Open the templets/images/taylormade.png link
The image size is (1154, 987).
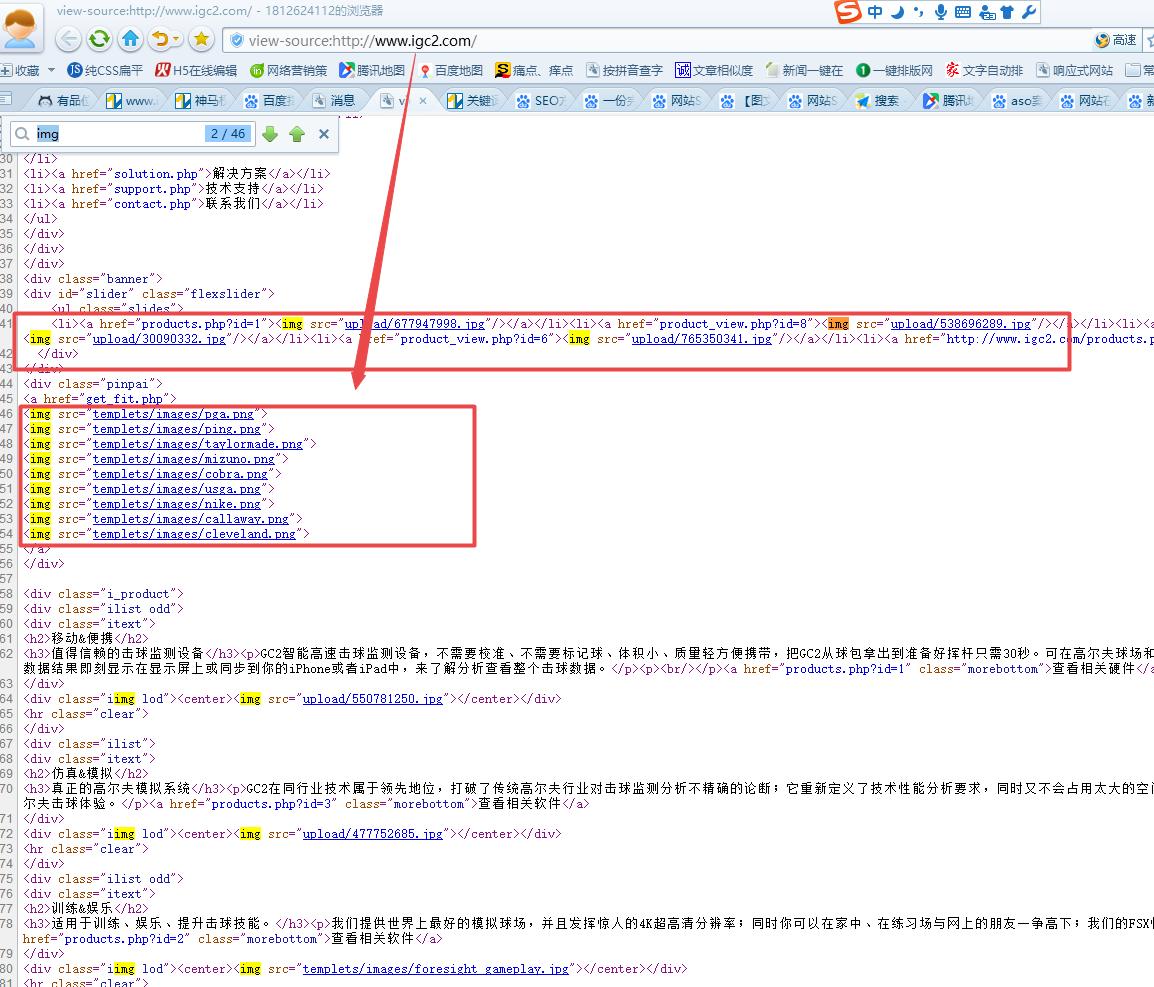pyautogui.click(x=198, y=444)
